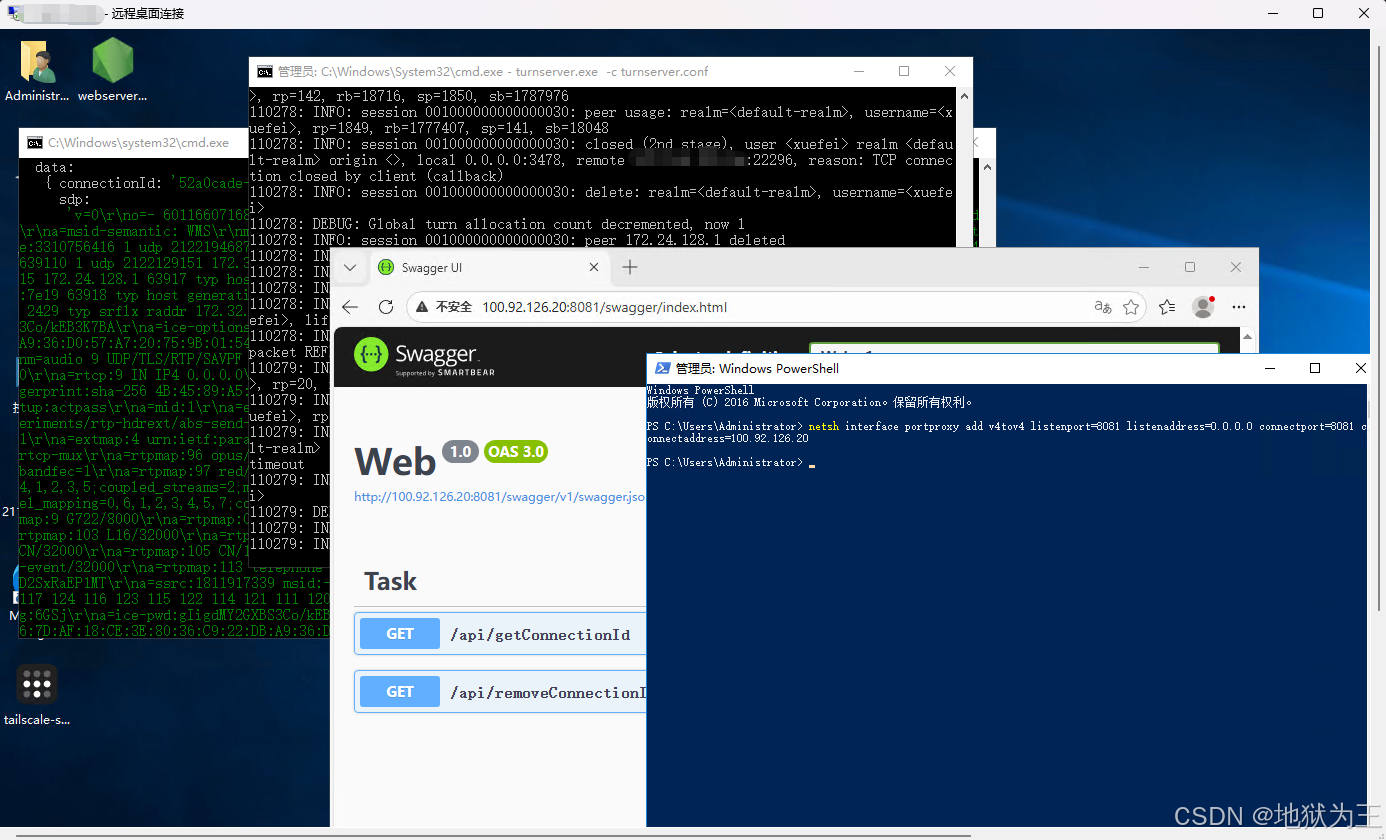Viewport: 1386px width, 840px height.
Task: Expand the GET /api/getConnectionId operation
Action: pos(500,634)
